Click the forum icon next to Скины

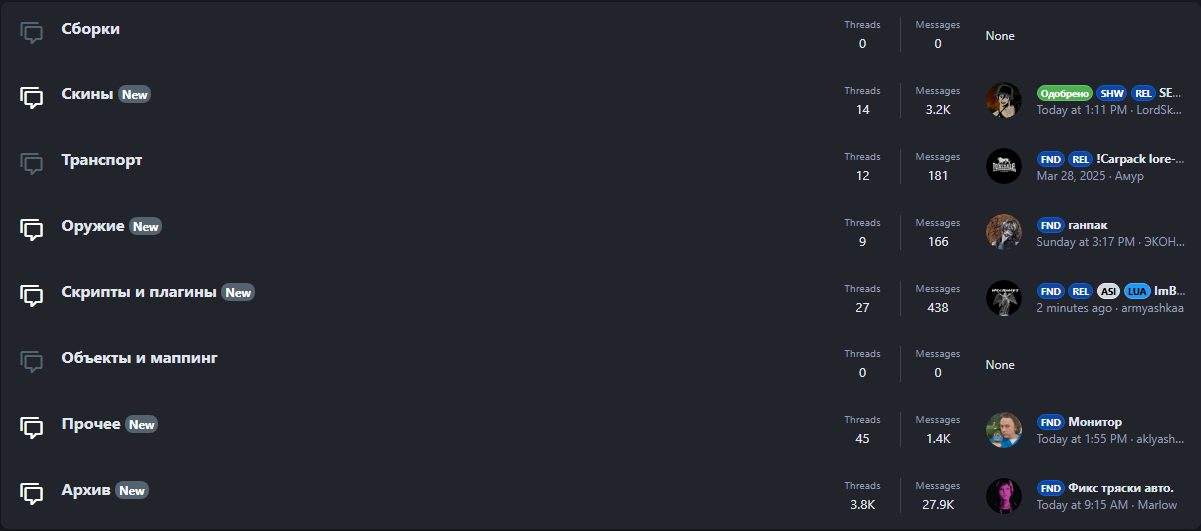point(32,98)
